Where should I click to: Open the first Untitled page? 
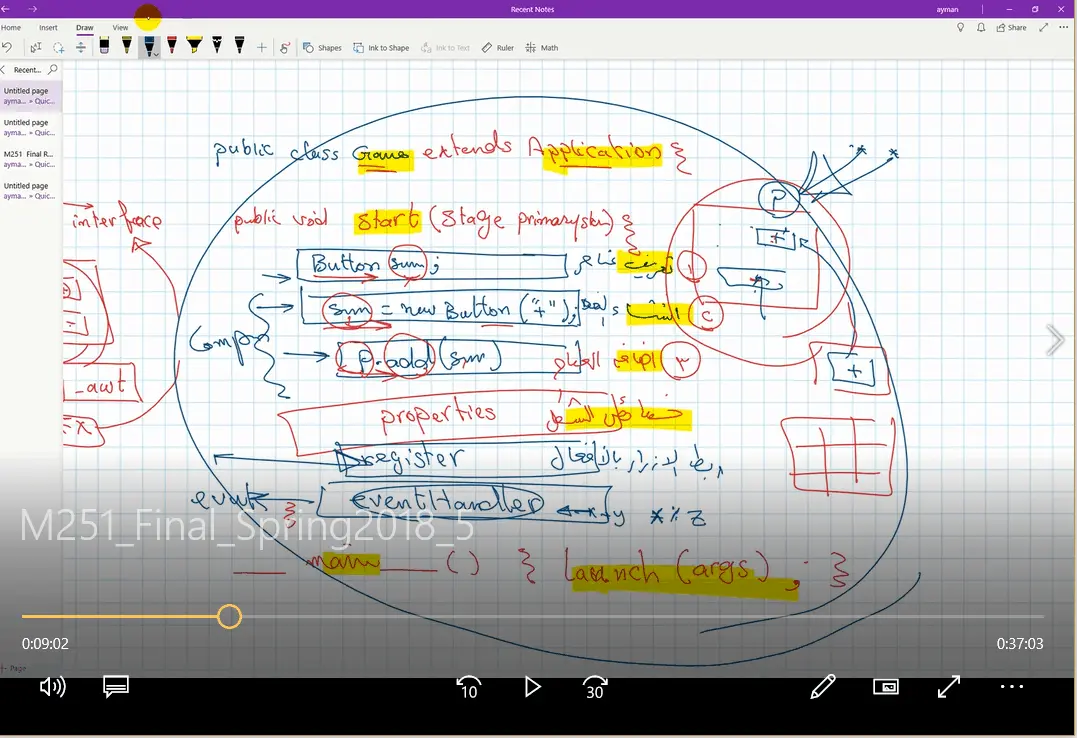31,96
